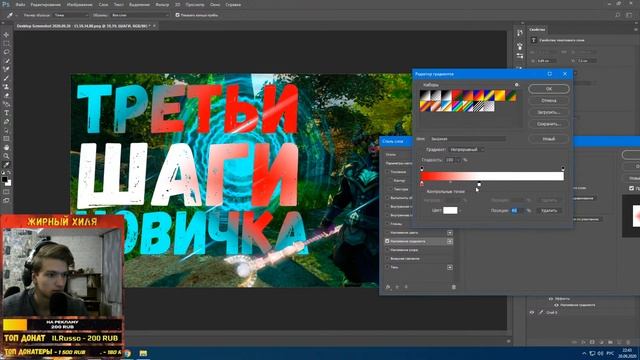640x360 pixels.
Task: Click move effect up arrow in Layer Style
Action: pyautogui.click(x=397, y=287)
